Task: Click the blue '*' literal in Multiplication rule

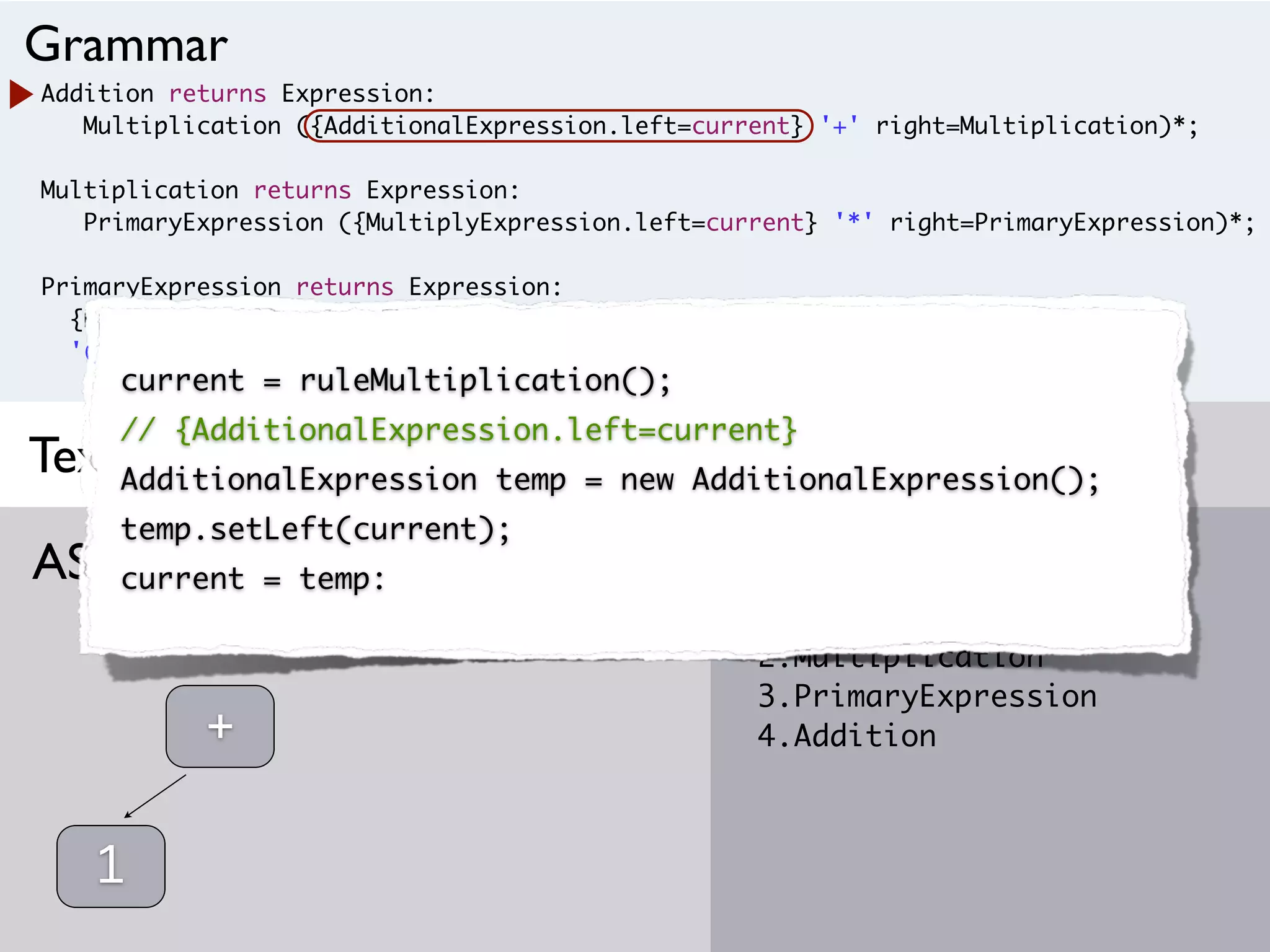Action: point(854,221)
